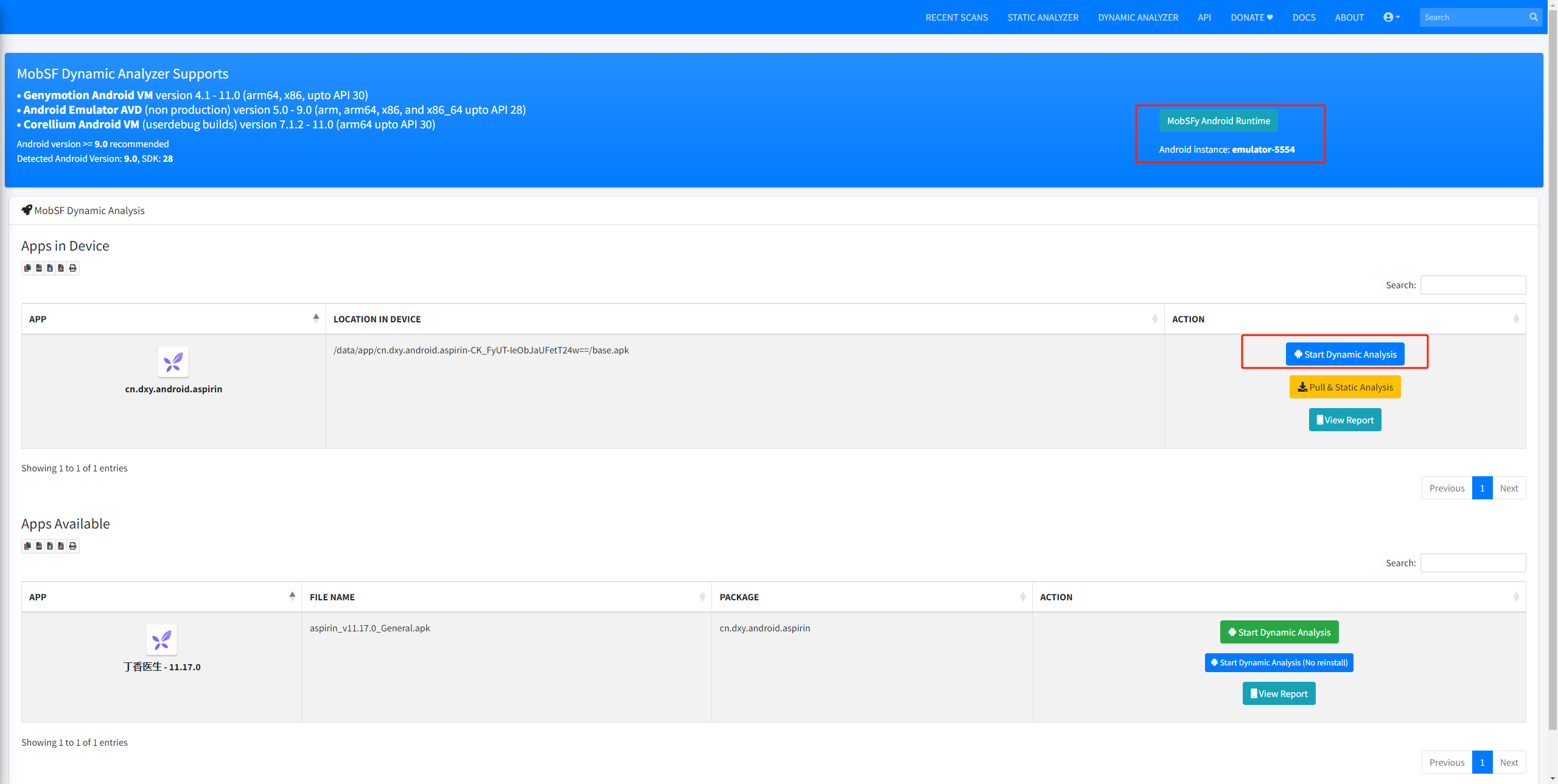Sort Apps Available by APP column
The width and height of the screenshot is (1558, 784).
tap(162, 597)
